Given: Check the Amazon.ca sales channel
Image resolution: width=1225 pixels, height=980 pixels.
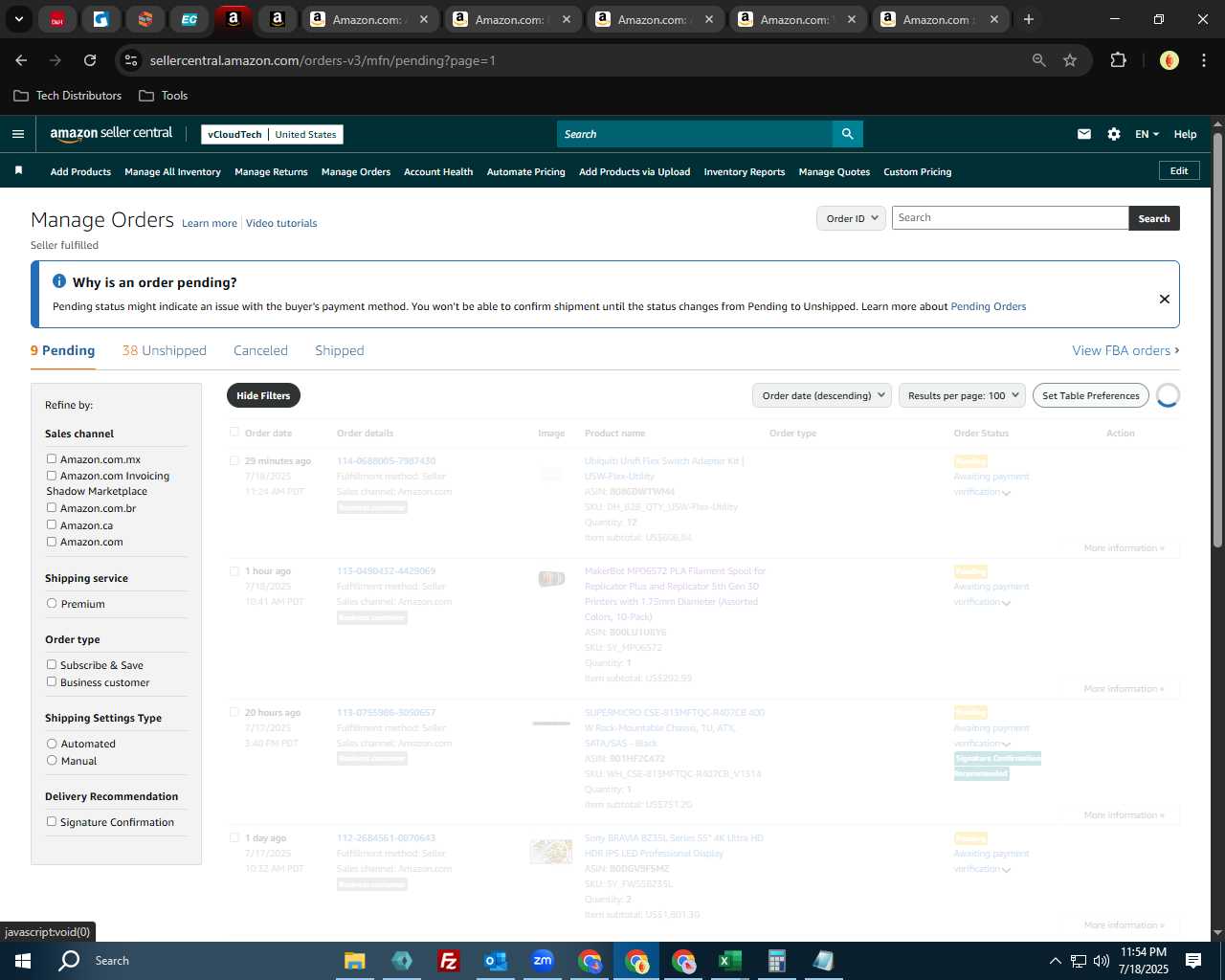Looking at the screenshot, I should 52,525.
